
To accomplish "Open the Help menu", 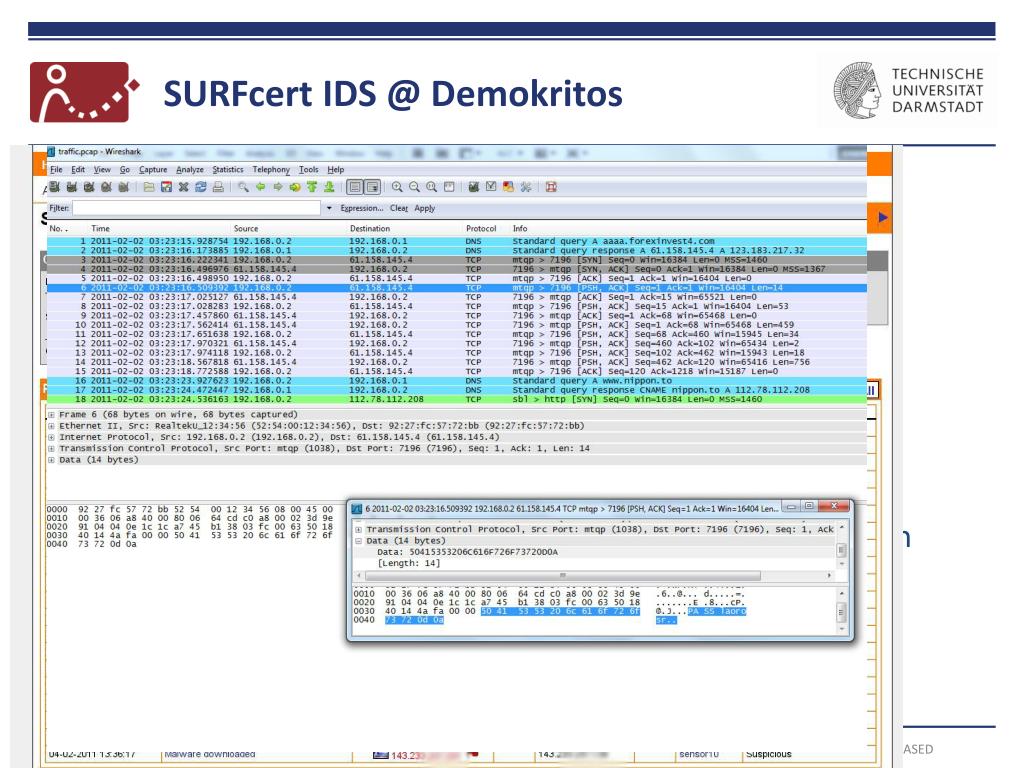I will pyautogui.click(x=336, y=170).
